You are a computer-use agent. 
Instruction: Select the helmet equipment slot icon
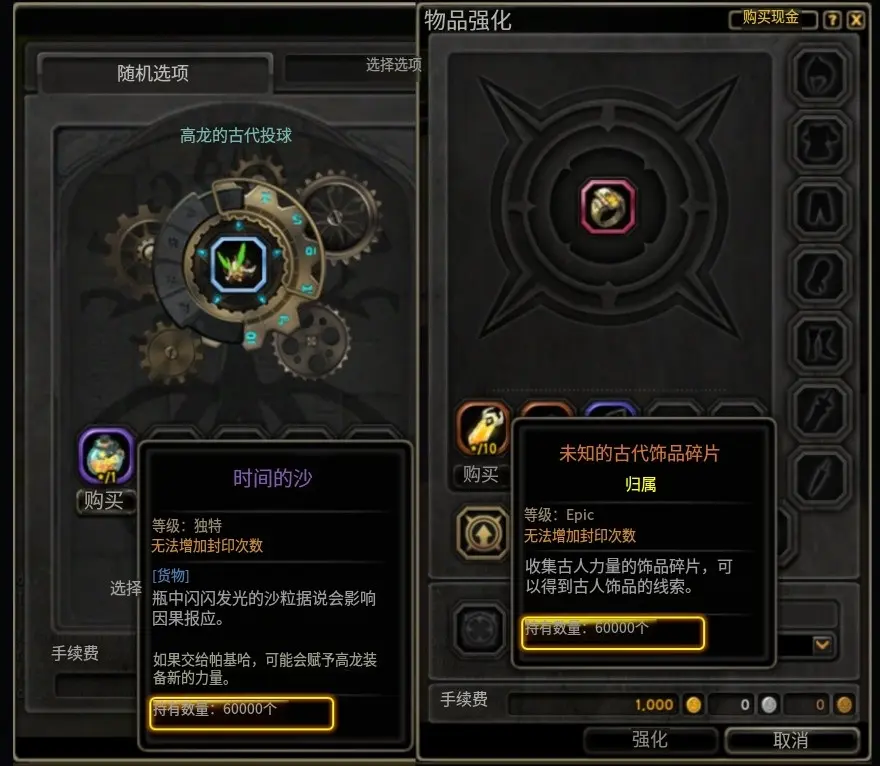click(x=820, y=76)
